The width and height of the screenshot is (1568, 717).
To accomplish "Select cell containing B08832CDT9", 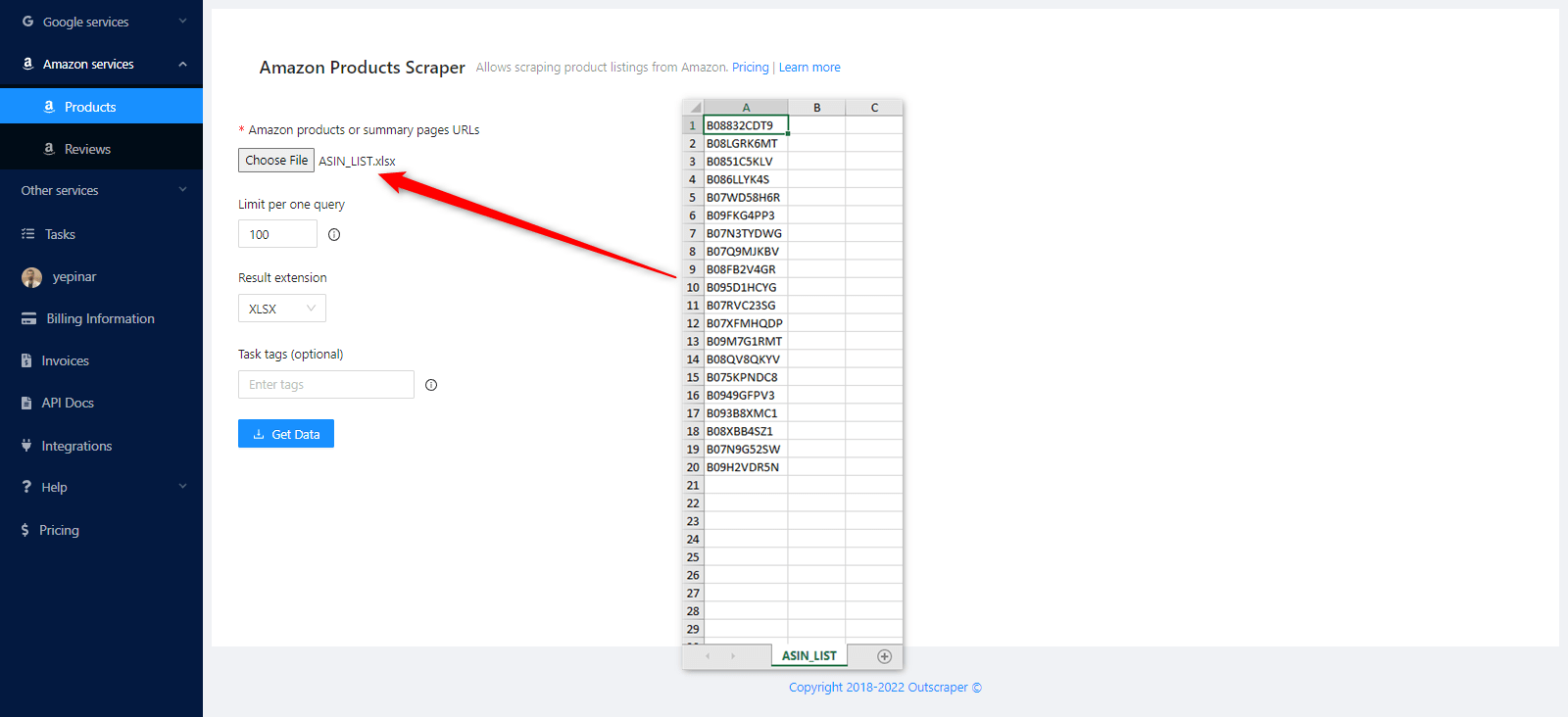I will (746, 125).
